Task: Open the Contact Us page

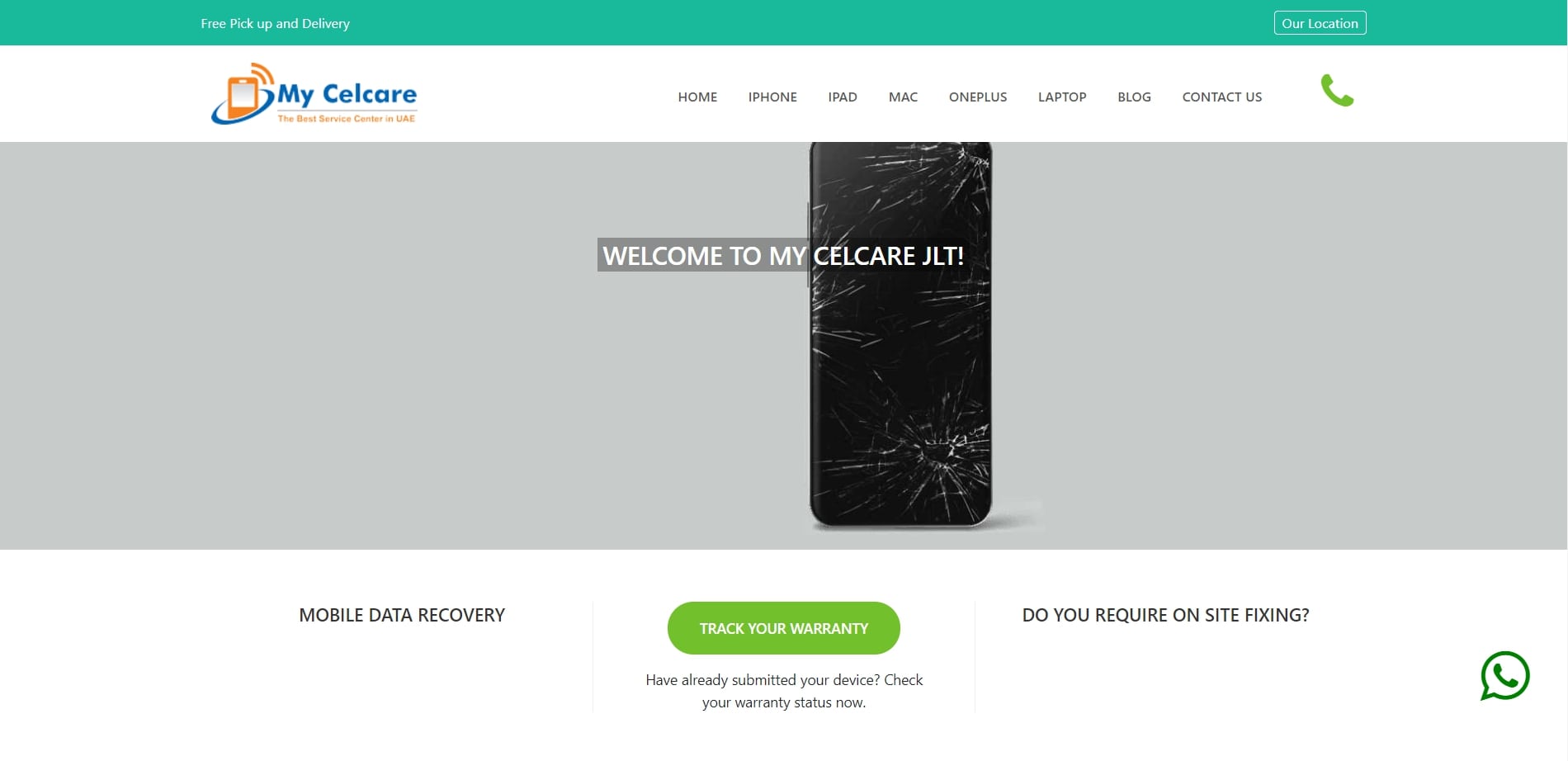Action: (1222, 97)
